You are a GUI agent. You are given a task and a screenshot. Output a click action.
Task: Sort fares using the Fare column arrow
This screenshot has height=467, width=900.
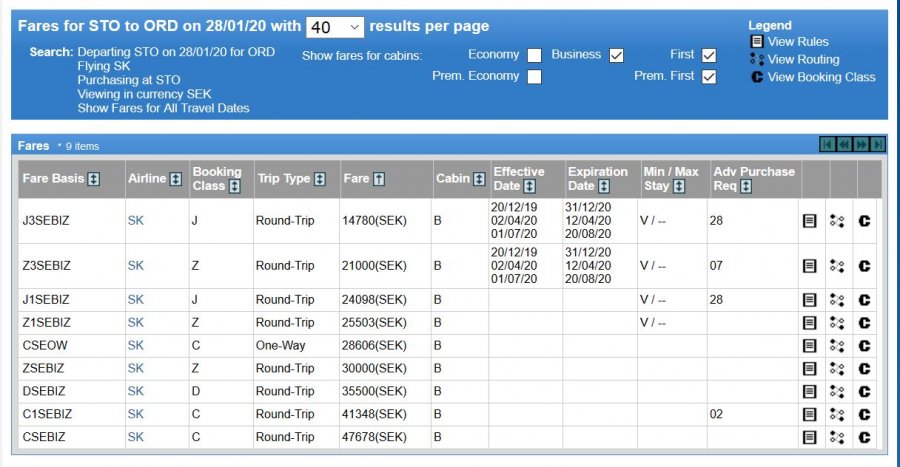380,179
